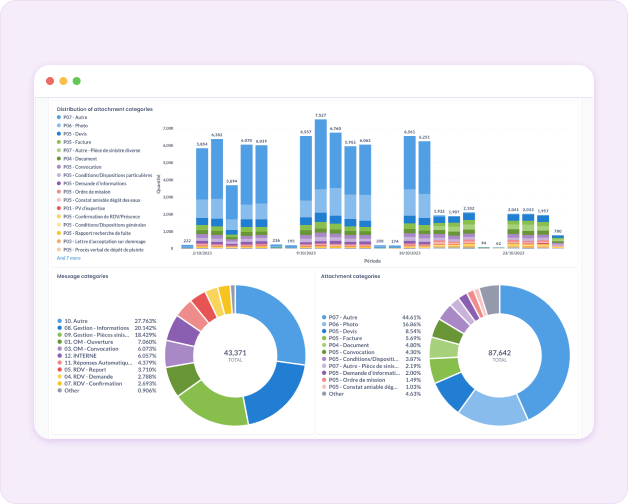Click the '12. INTERNE' legend row

[107, 356]
